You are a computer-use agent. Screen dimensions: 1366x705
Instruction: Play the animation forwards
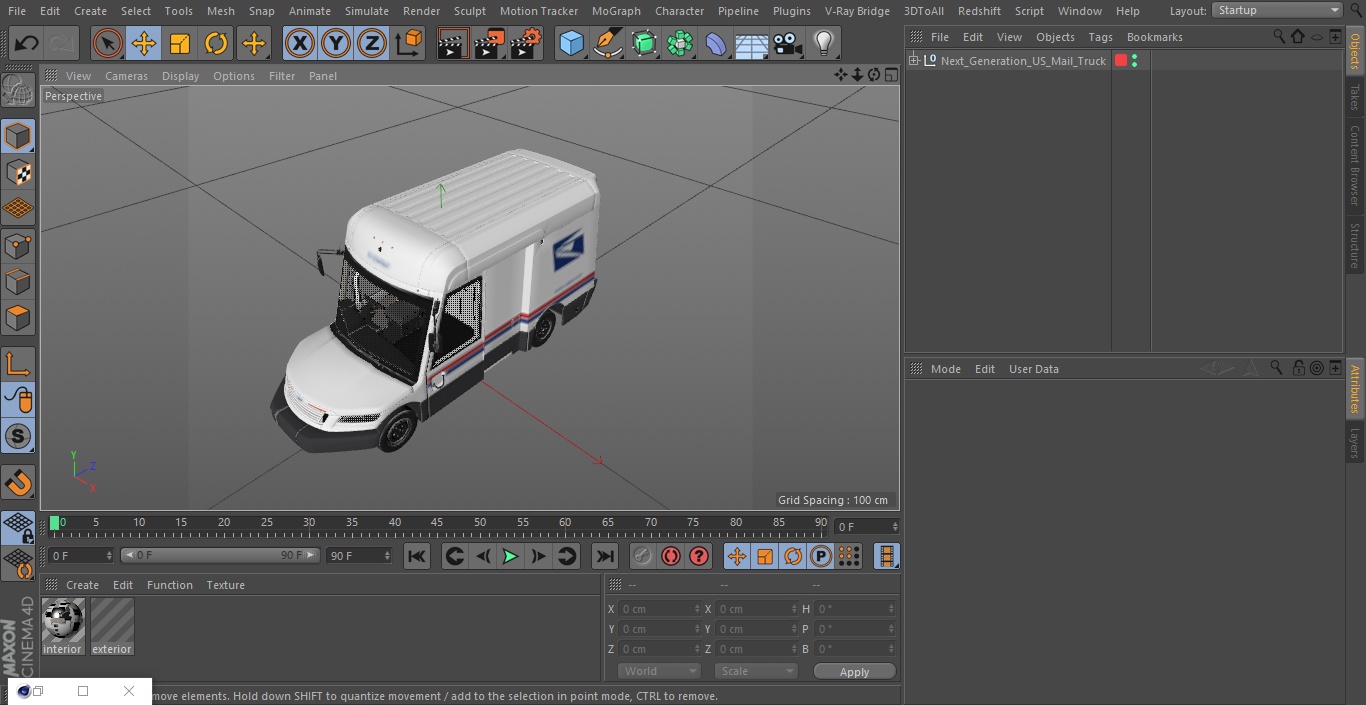[x=510, y=556]
